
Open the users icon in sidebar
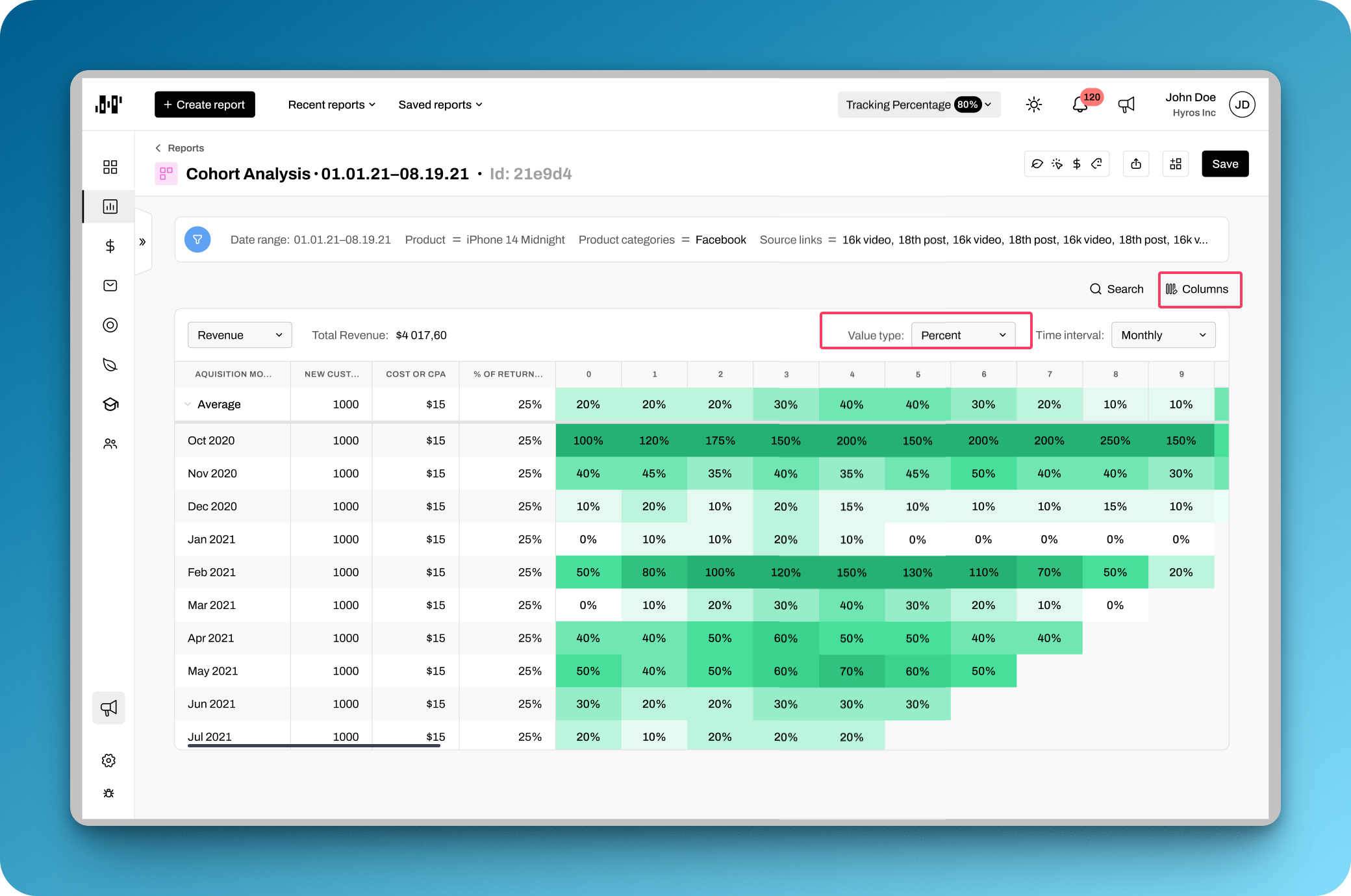(x=110, y=444)
